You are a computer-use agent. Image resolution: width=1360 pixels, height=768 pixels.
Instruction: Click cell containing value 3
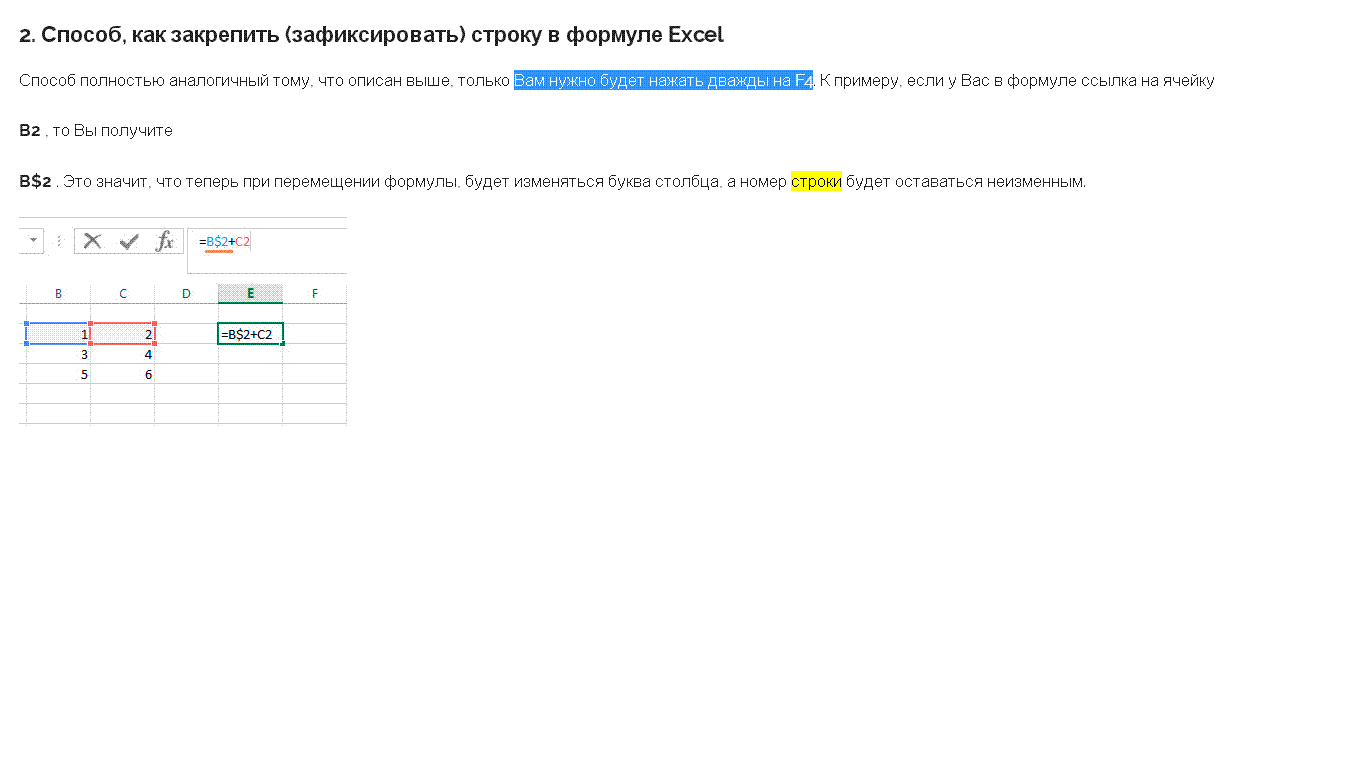(58, 354)
